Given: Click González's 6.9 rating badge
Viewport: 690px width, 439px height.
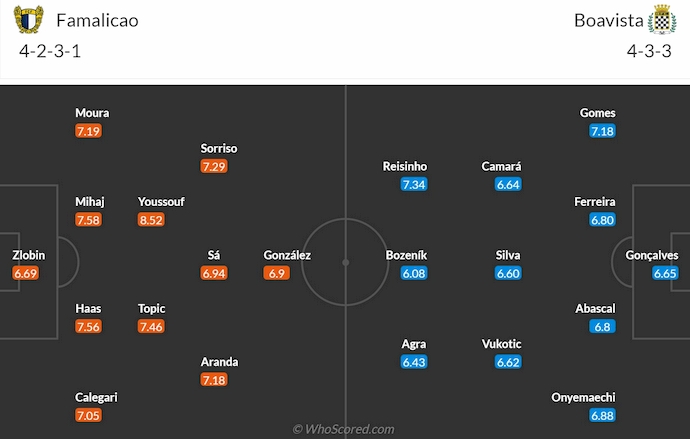Looking at the screenshot, I should (279, 272).
